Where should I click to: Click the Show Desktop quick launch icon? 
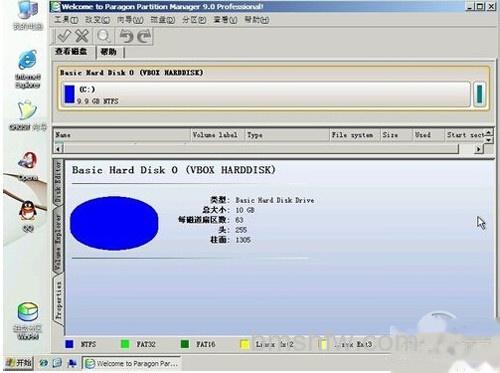coord(72,363)
